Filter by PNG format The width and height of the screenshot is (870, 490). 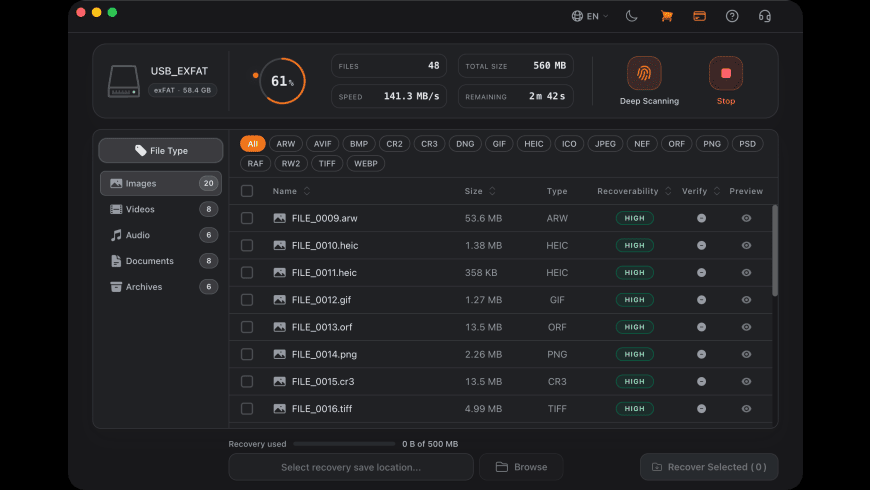(x=712, y=144)
